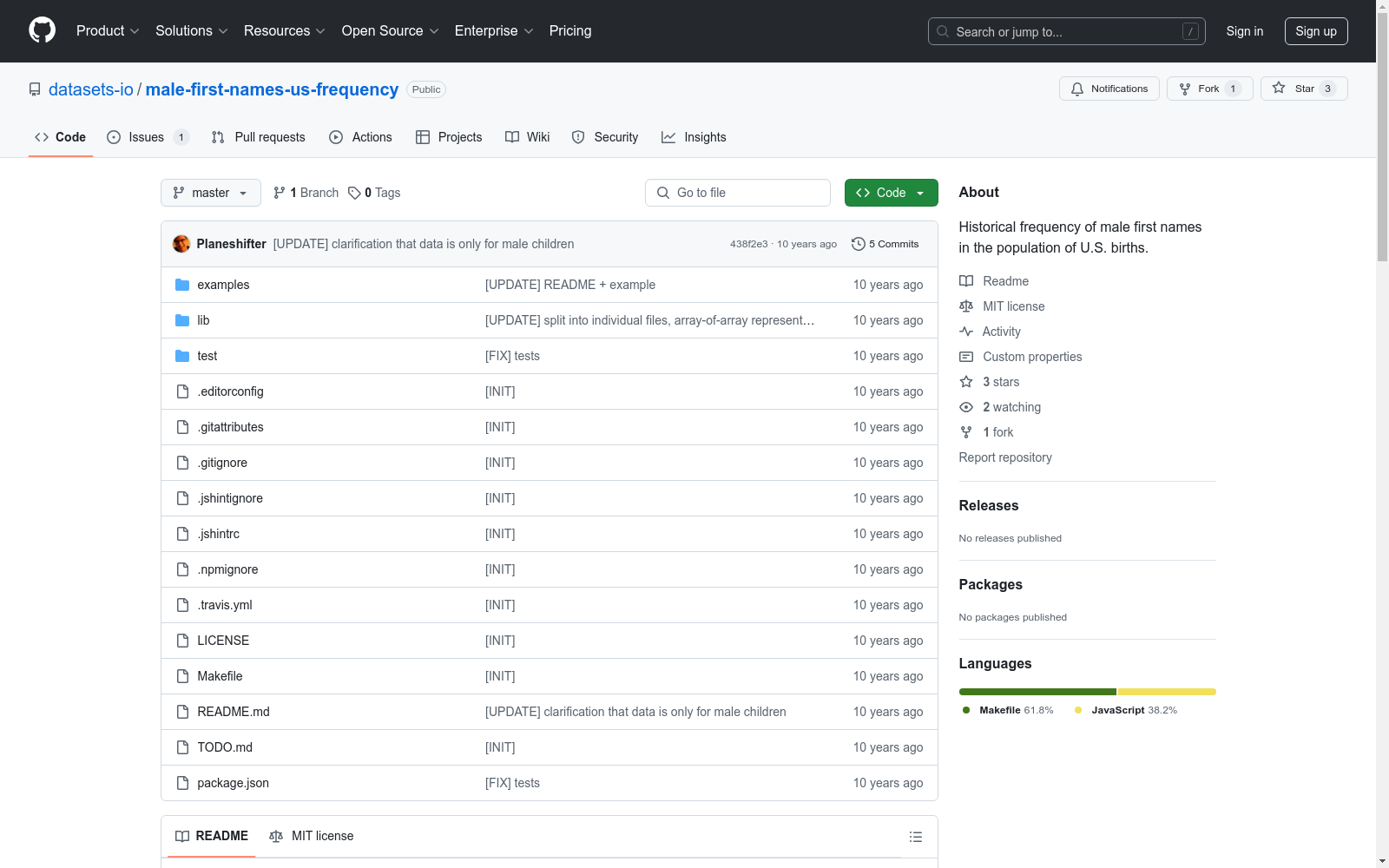The height and width of the screenshot is (868, 1389).
Task: Click the Sign in link
Action: point(1245,31)
